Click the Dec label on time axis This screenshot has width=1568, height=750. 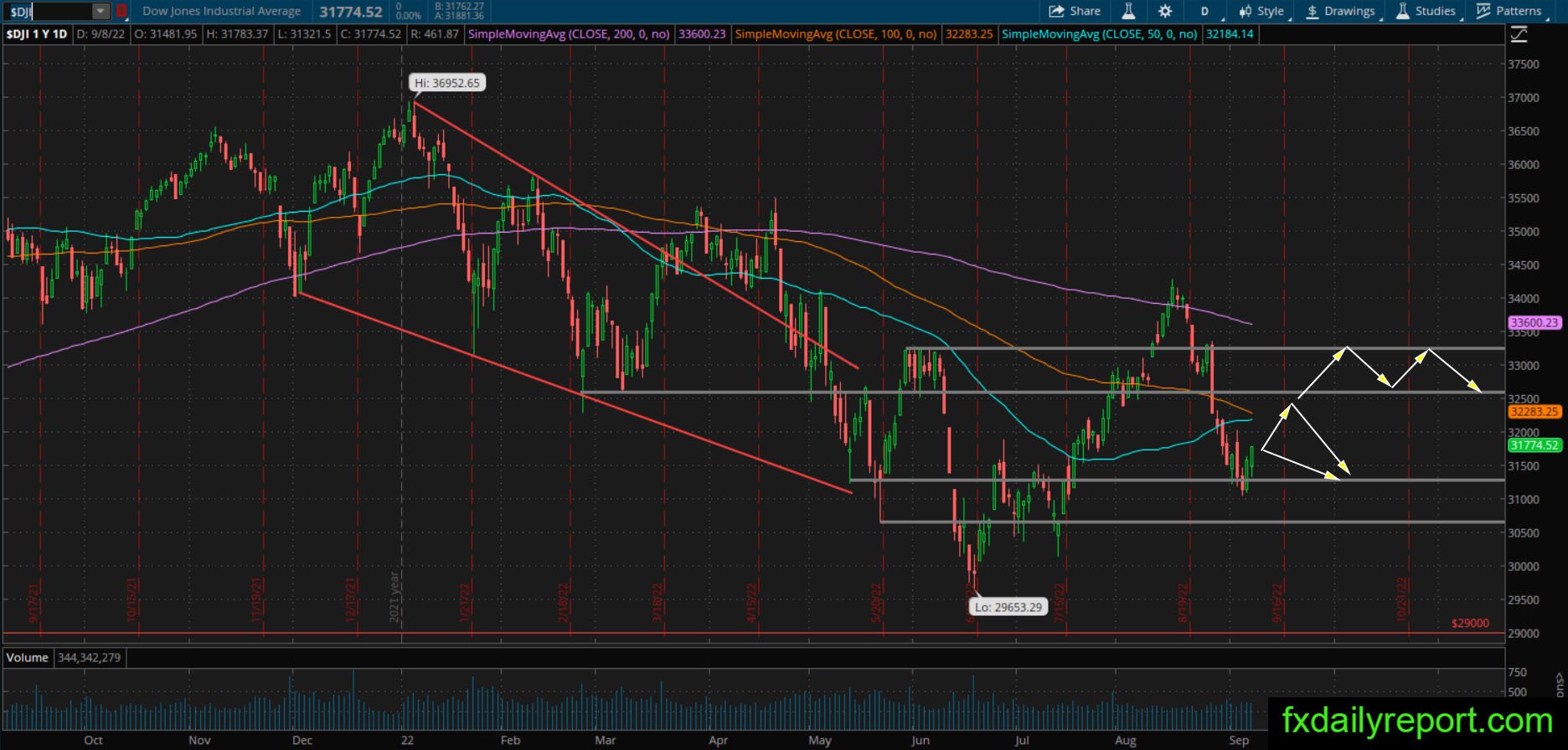pyautogui.click(x=302, y=740)
